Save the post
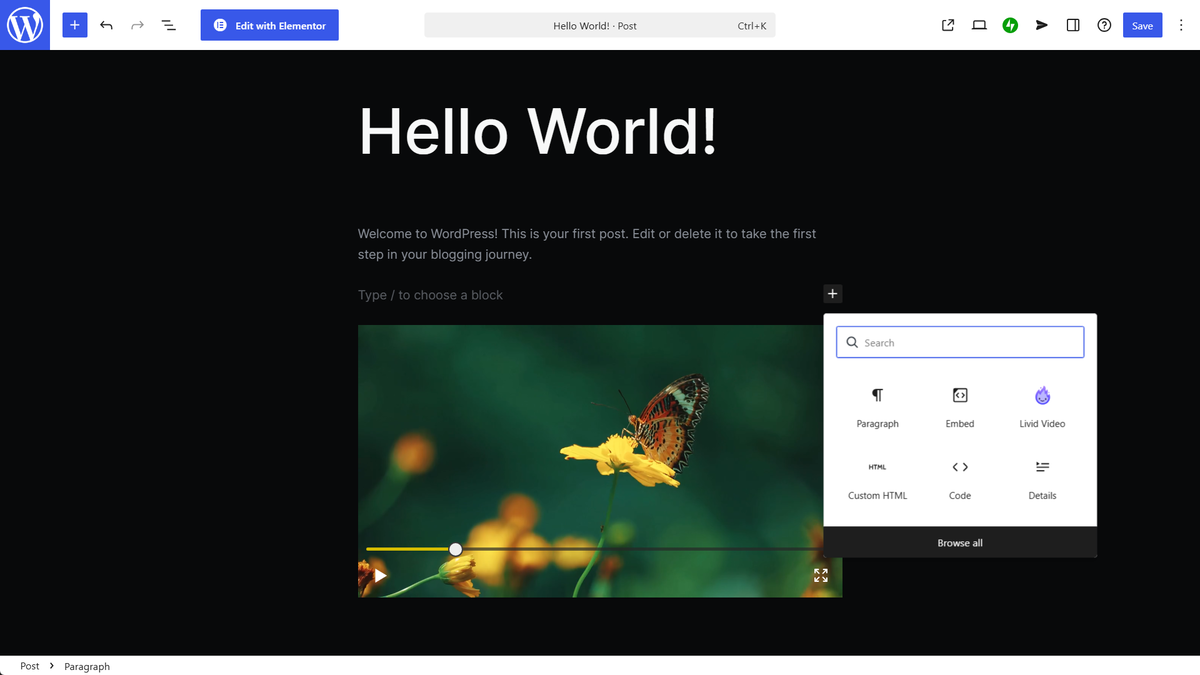The image size is (1200, 675). point(1142,25)
